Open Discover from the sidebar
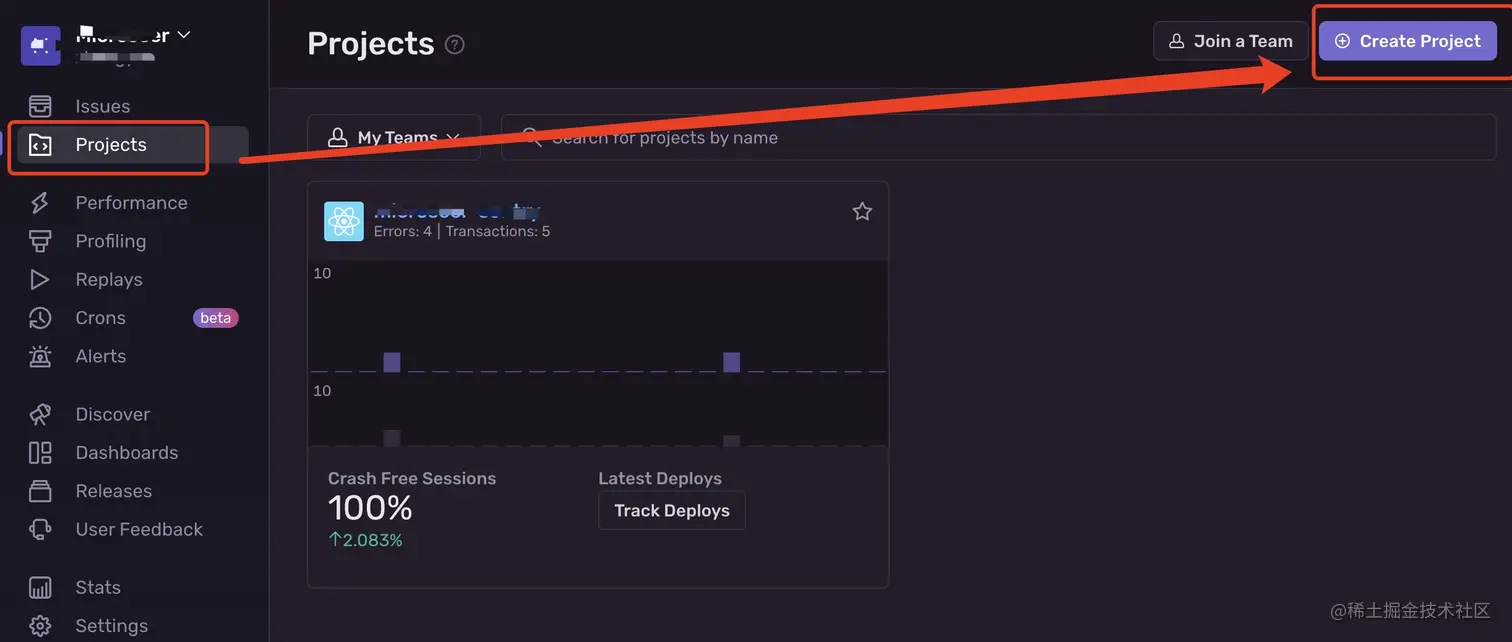The width and height of the screenshot is (1512, 642). click(x=113, y=414)
